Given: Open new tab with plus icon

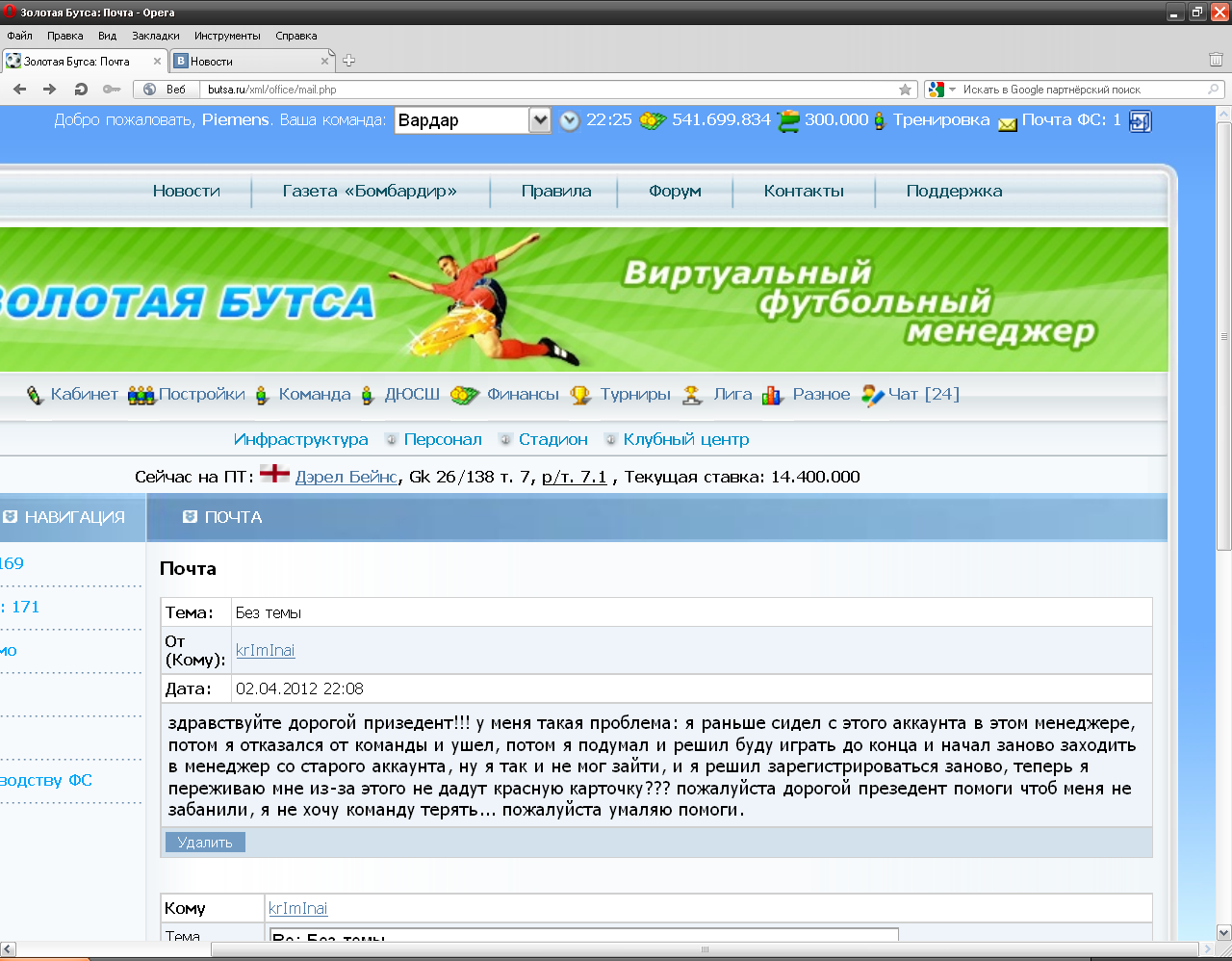Looking at the screenshot, I should click(349, 61).
